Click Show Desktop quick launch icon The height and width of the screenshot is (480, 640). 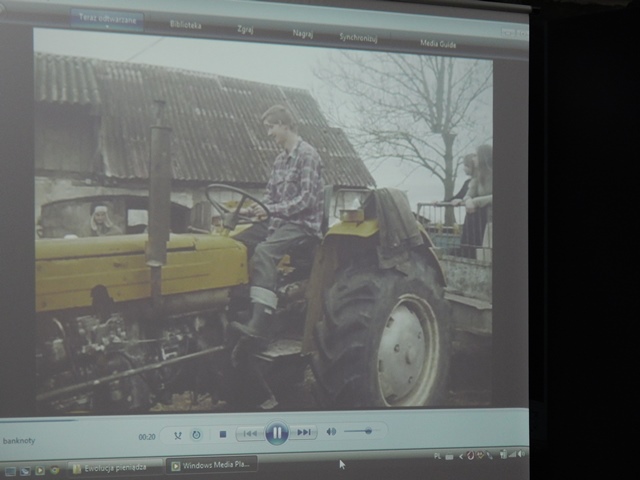coord(10,471)
